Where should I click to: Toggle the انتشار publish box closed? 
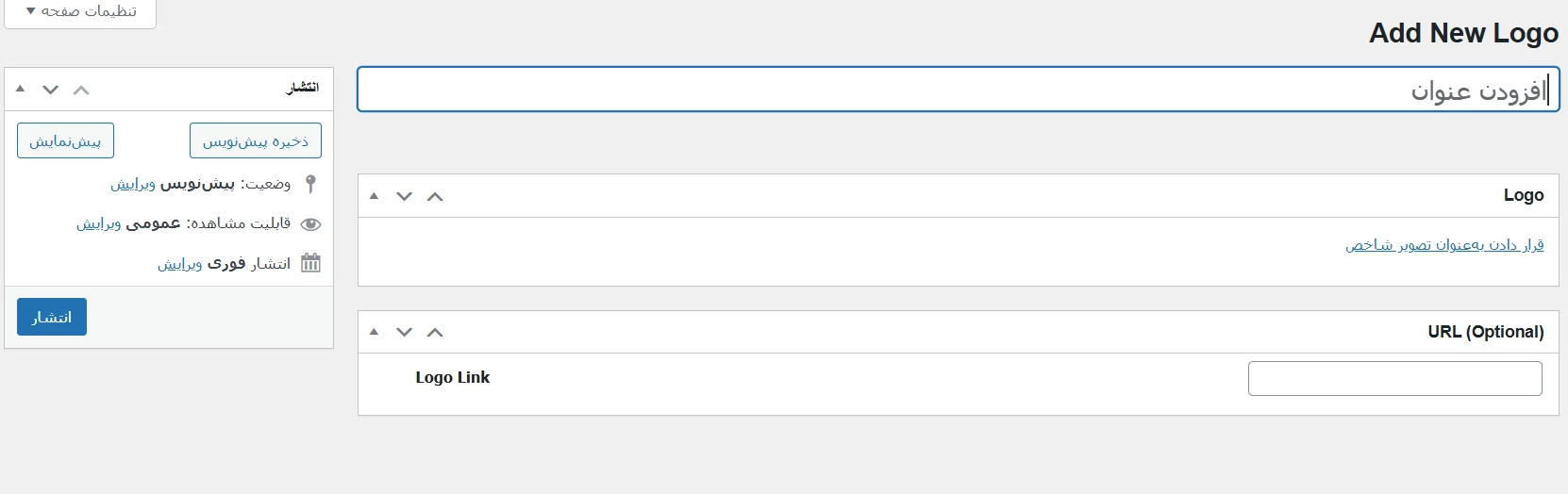click(21, 90)
